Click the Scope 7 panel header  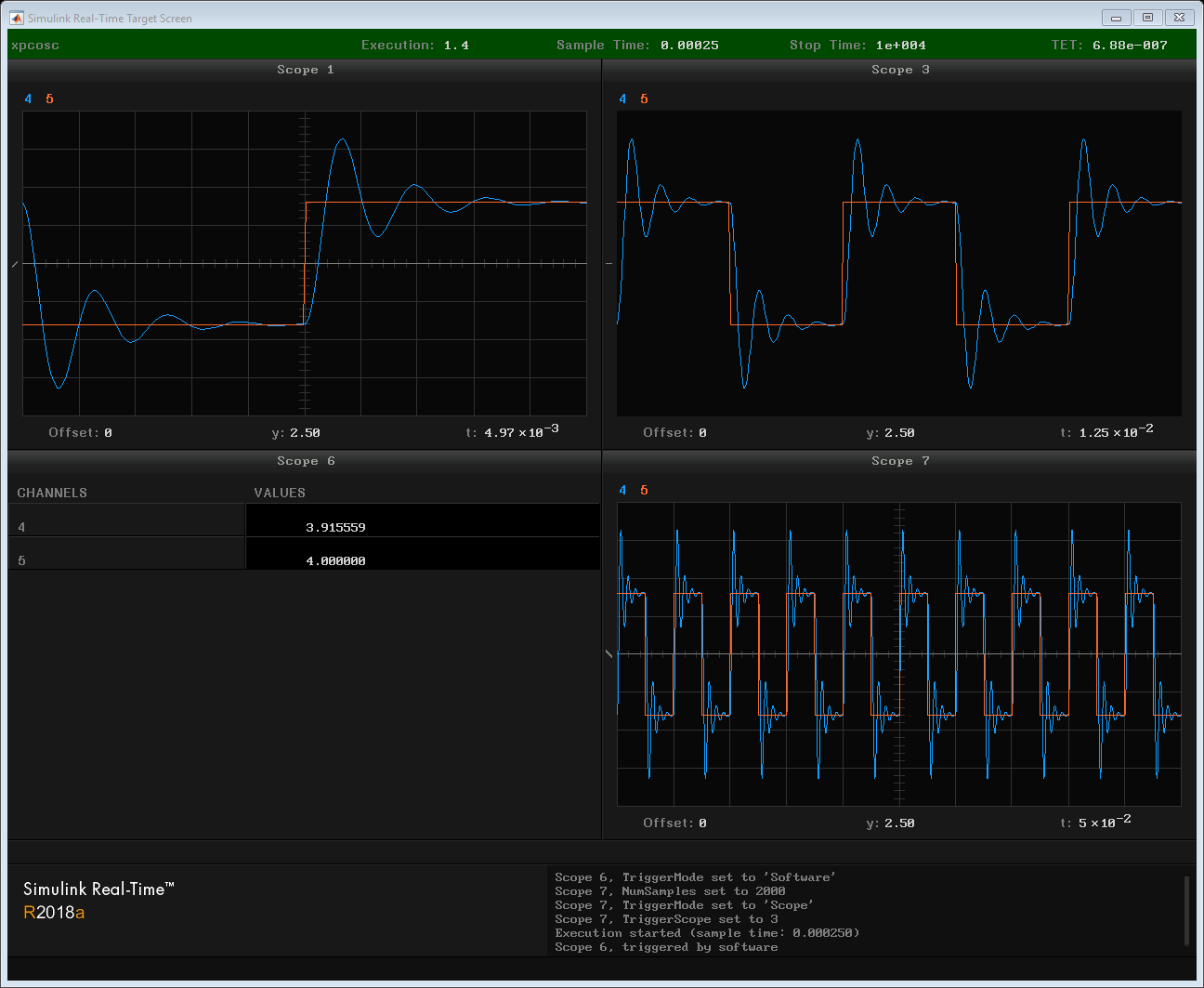899,461
